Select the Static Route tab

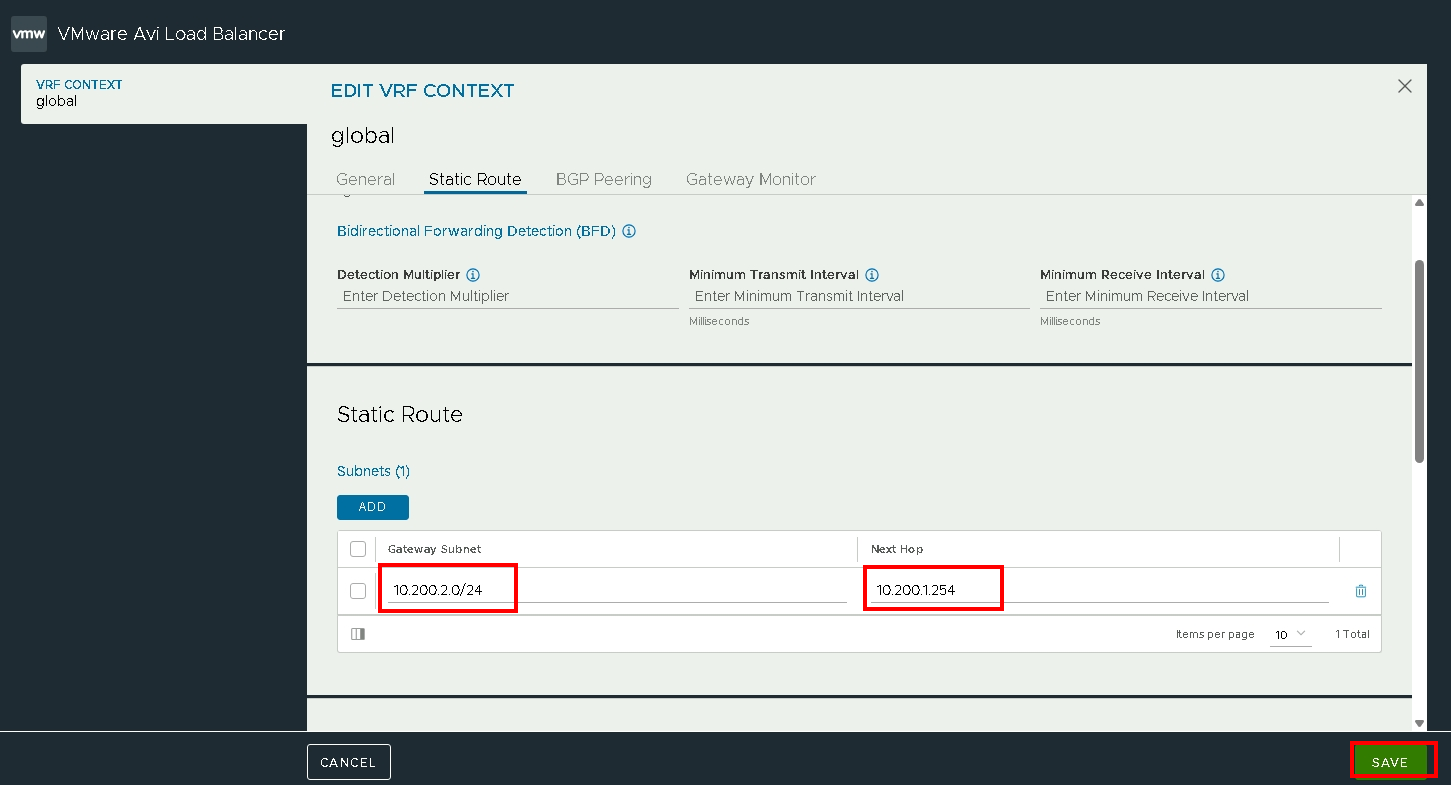(x=475, y=180)
